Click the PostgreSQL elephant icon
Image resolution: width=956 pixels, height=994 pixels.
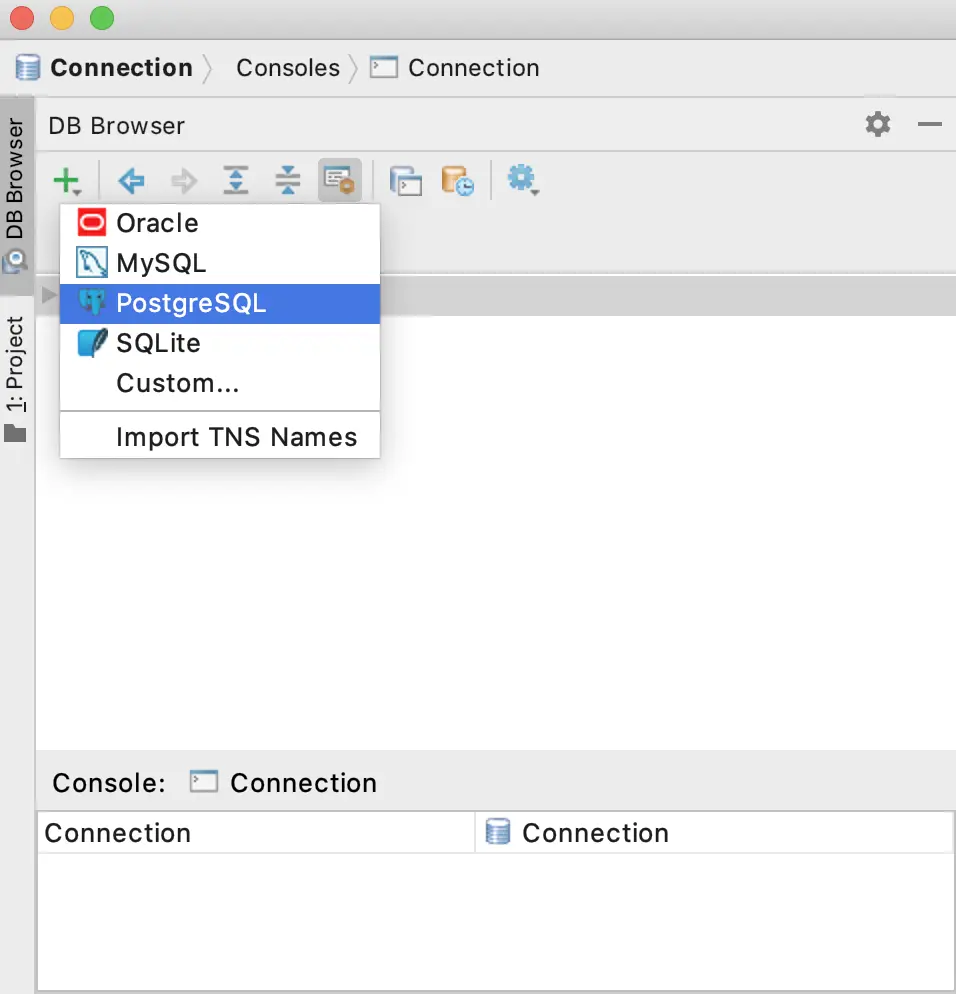pyautogui.click(x=92, y=302)
